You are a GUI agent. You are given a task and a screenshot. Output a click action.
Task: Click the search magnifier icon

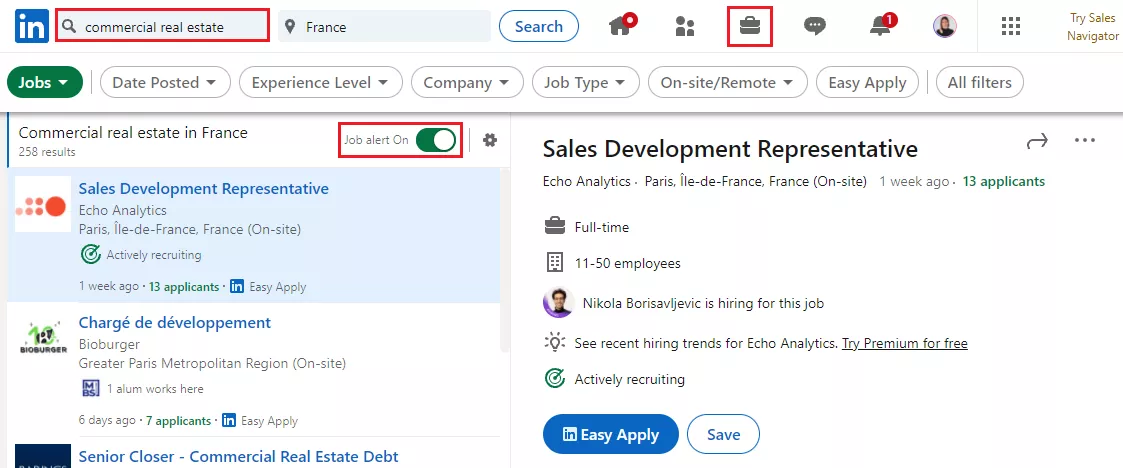[x=69, y=27]
